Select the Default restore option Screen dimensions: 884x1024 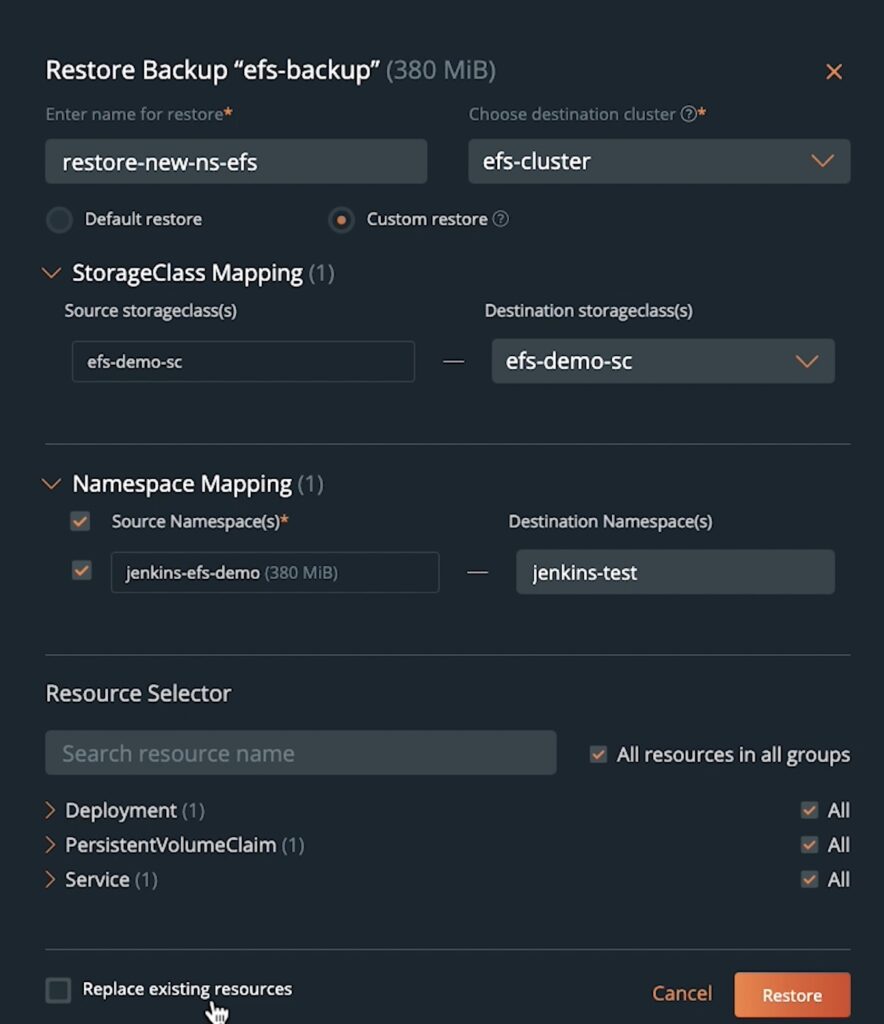pyautogui.click(x=60, y=220)
